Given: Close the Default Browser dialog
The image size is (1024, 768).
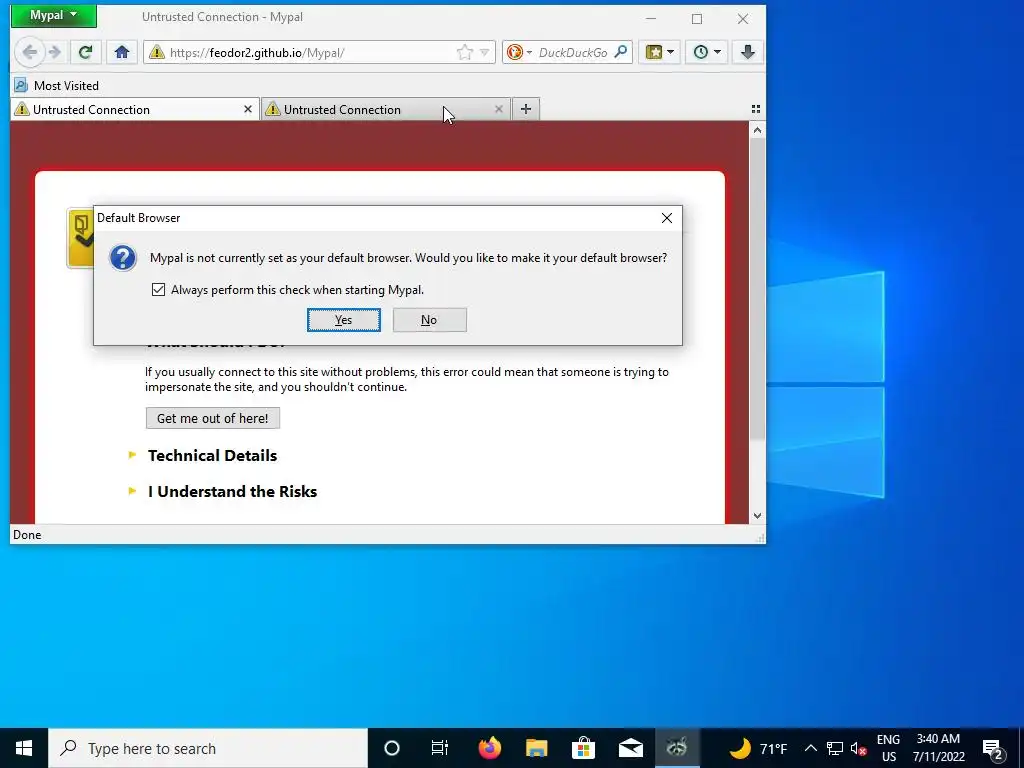Looking at the screenshot, I should tap(666, 218).
